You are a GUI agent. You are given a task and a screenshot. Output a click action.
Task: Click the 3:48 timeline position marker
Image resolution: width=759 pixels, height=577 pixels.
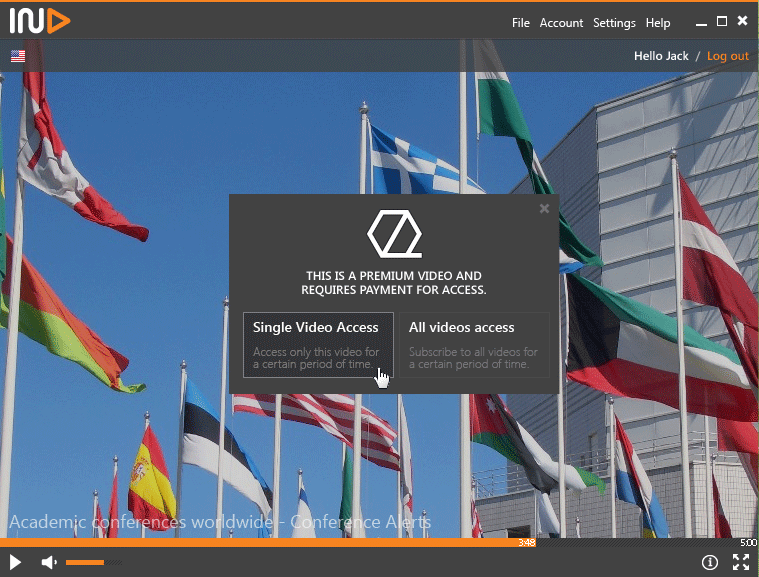click(x=527, y=543)
